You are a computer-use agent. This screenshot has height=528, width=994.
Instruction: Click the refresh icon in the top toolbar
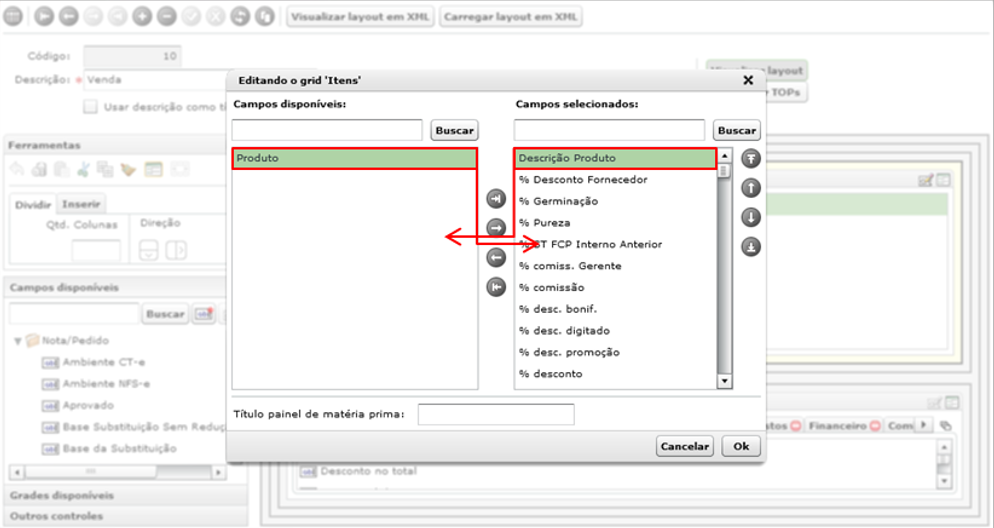point(240,16)
